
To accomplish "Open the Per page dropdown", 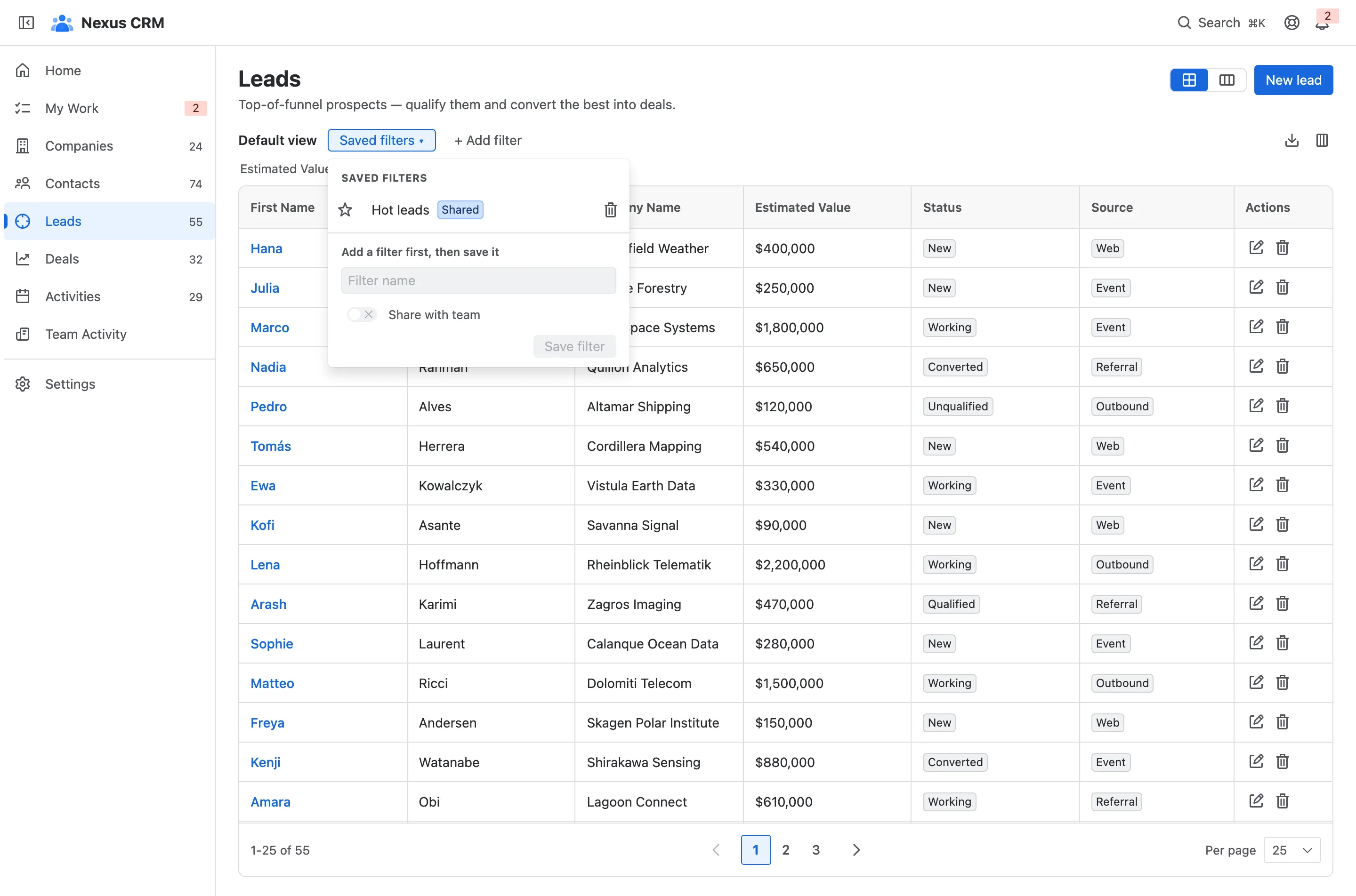I will coord(1291,850).
